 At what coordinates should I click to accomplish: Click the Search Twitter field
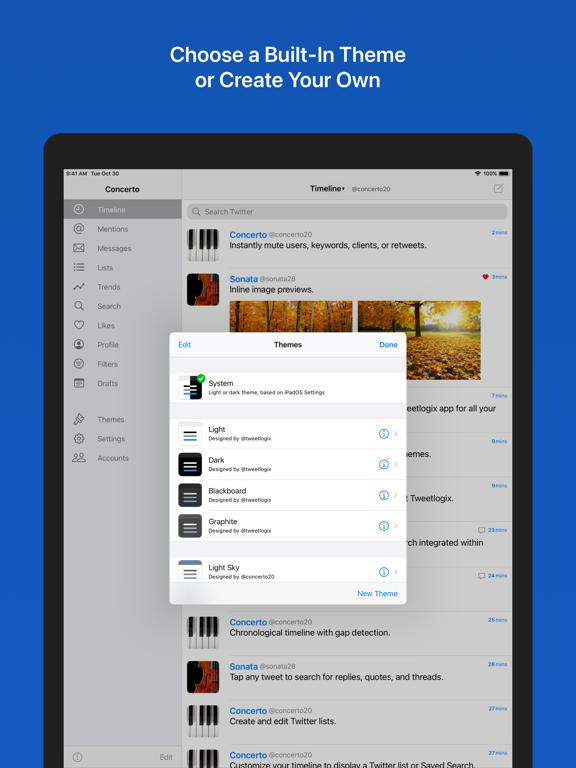coord(347,212)
